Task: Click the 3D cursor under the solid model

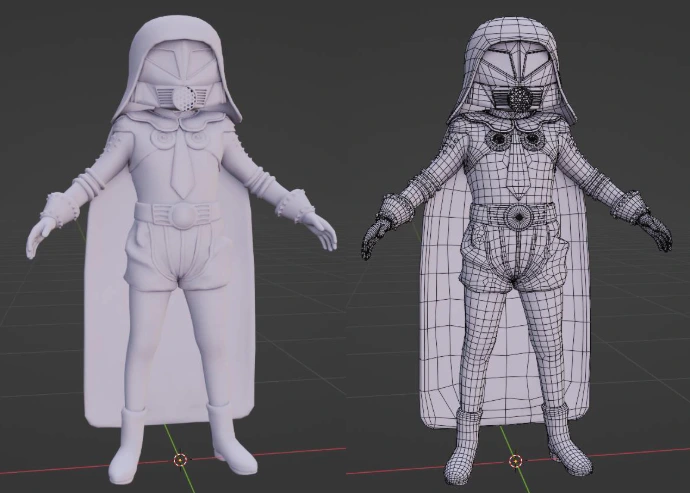Action: pos(180,460)
